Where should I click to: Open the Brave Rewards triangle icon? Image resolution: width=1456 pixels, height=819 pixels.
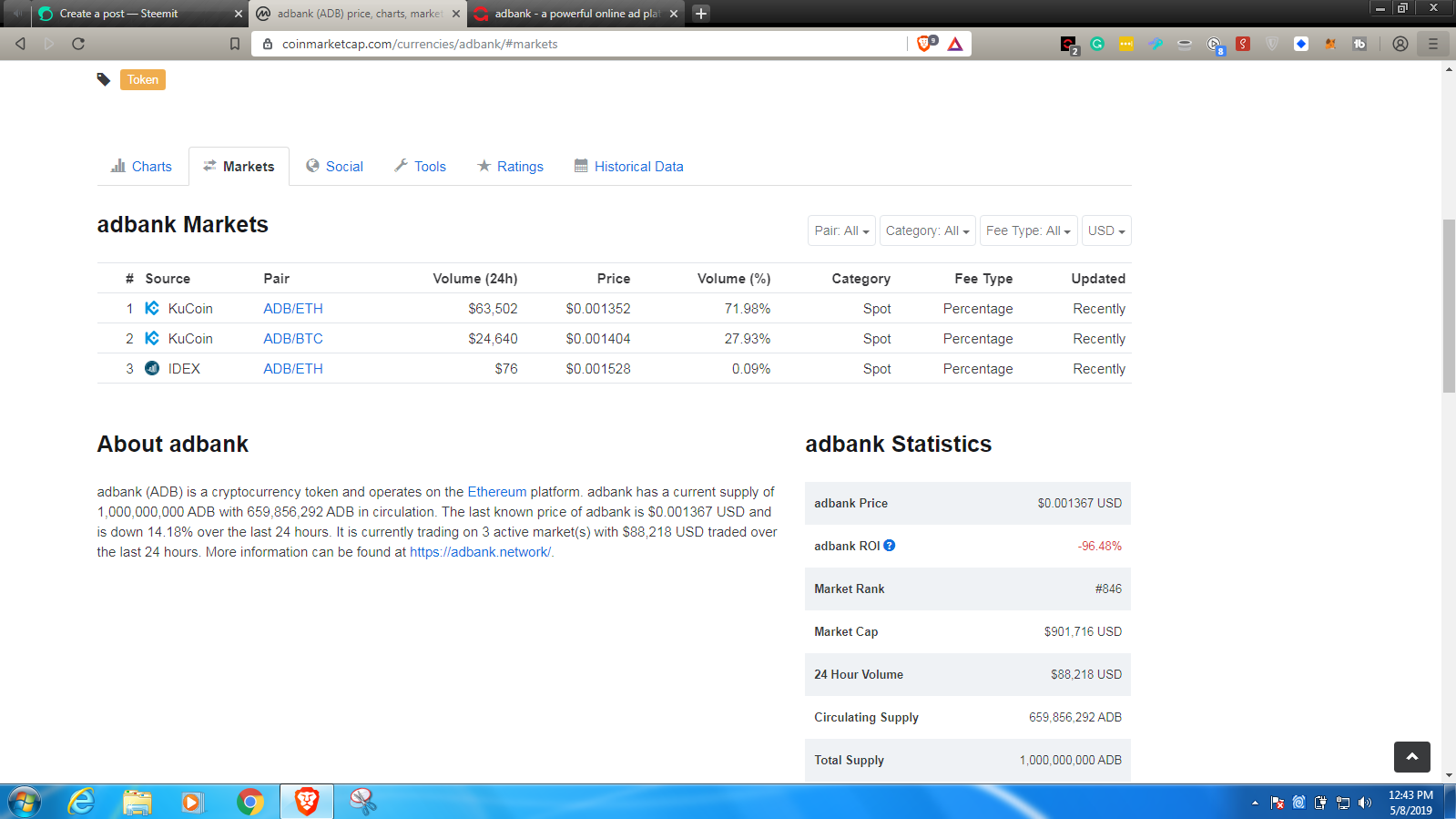coord(955,44)
